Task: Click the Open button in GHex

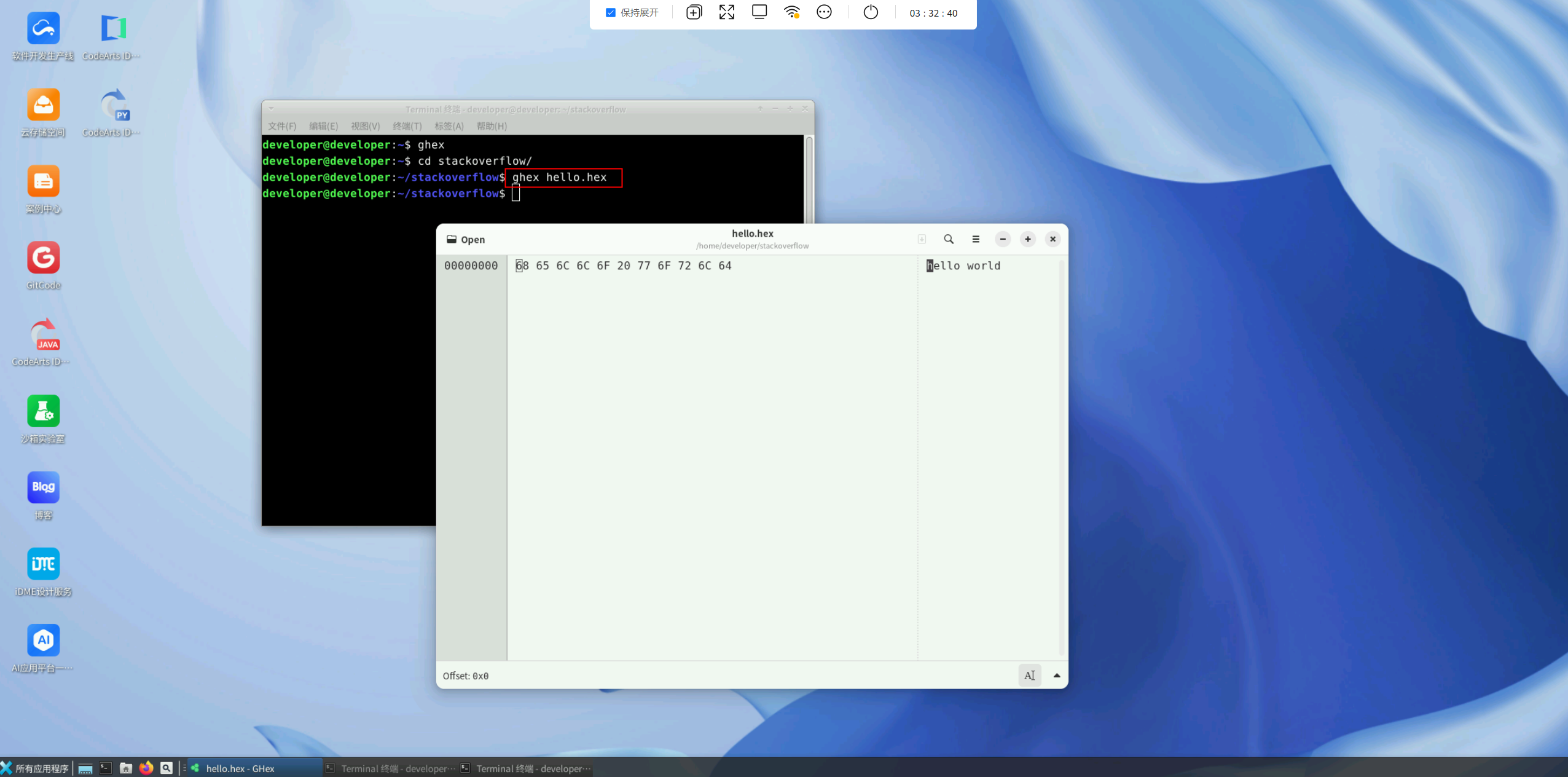Action: [466, 239]
